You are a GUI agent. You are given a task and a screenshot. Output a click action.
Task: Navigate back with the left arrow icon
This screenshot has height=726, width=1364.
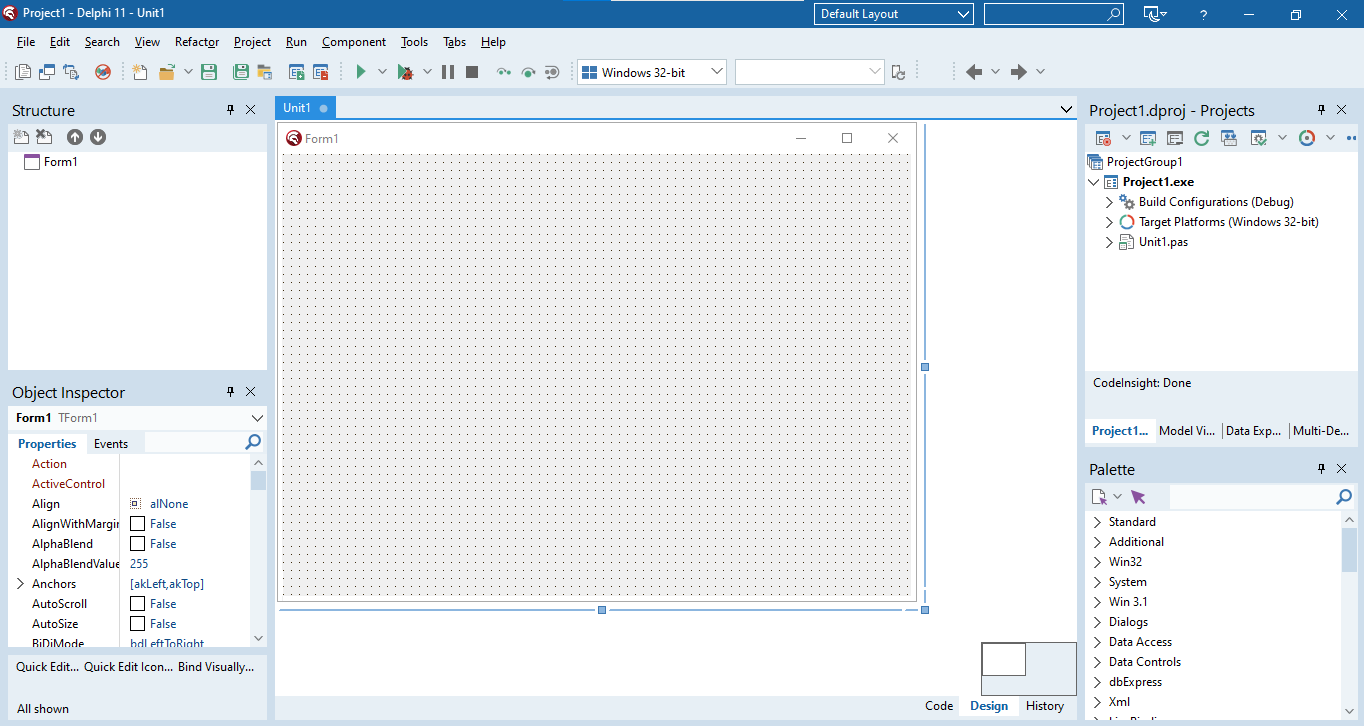click(974, 72)
